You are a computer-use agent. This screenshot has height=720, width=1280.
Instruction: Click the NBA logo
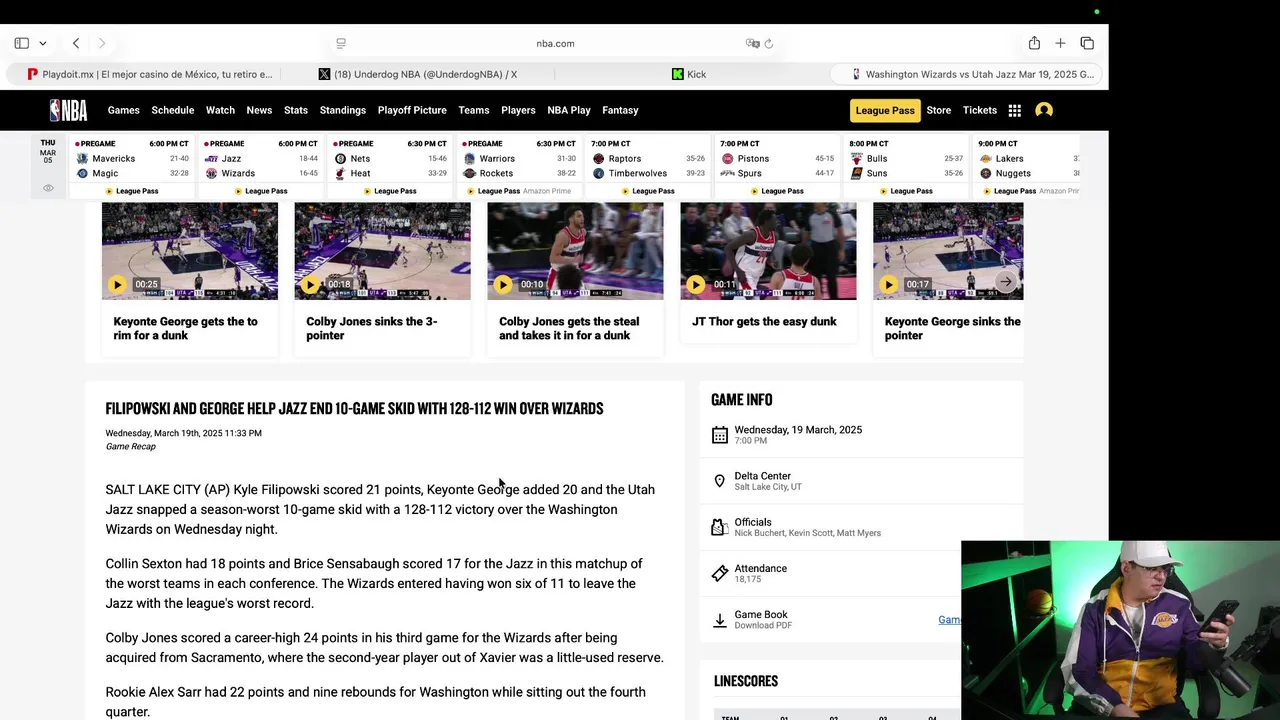pyautogui.click(x=68, y=110)
